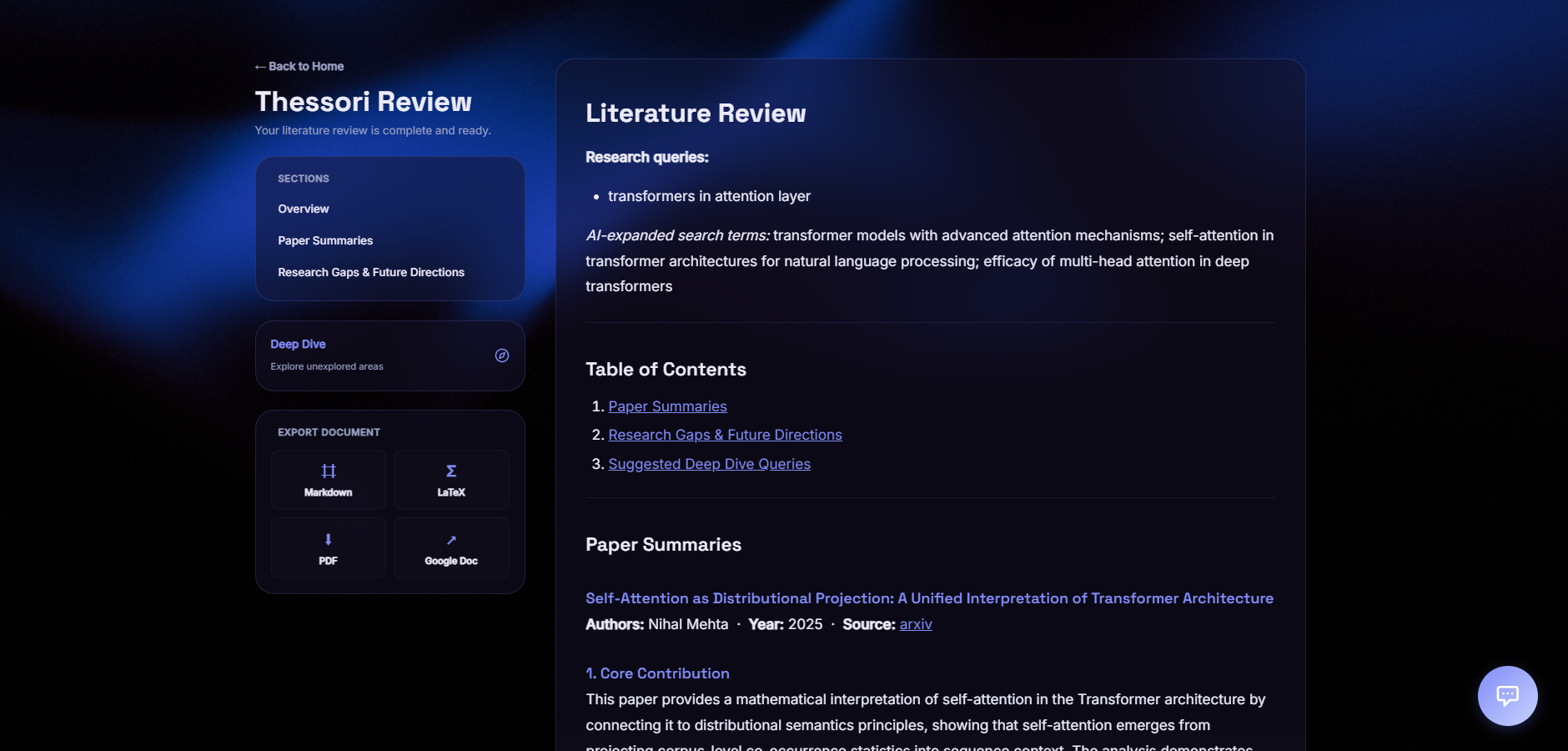Click the Paper Summaries section heading
This screenshot has height=751, width=1568.
click(663, 545)
